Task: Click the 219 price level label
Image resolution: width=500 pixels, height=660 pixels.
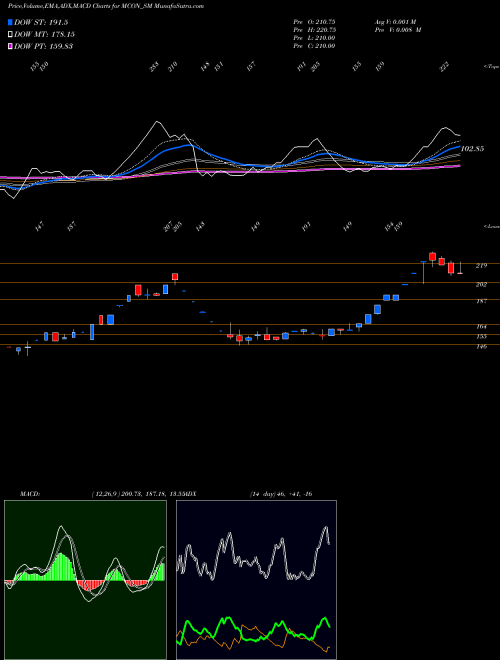Action: pyautogui.click(x=481, y=266)
